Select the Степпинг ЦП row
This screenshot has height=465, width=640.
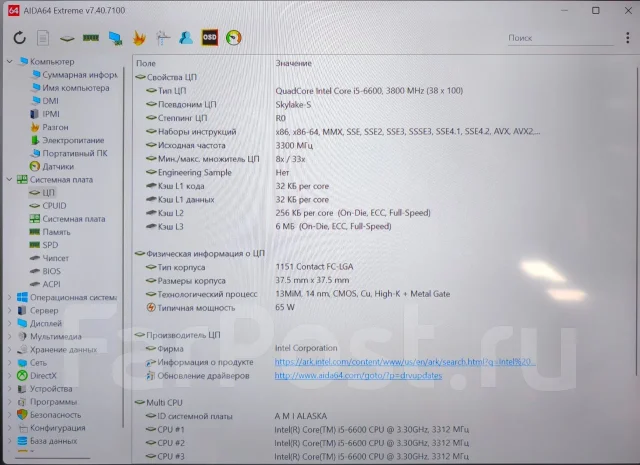(x=216, y=118)
